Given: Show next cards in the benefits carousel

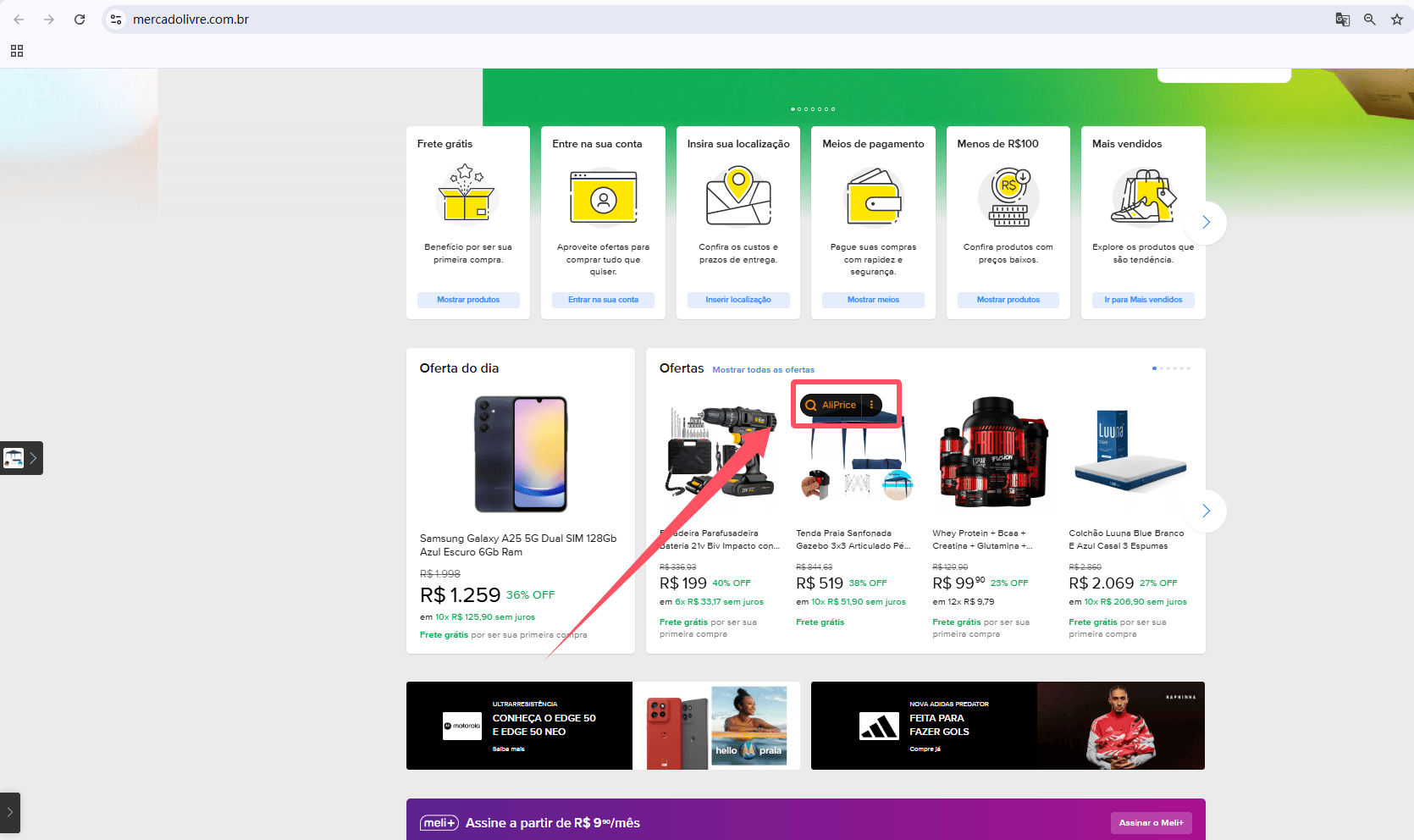Looking at the screenshot, I should (x=1206, y=223).
